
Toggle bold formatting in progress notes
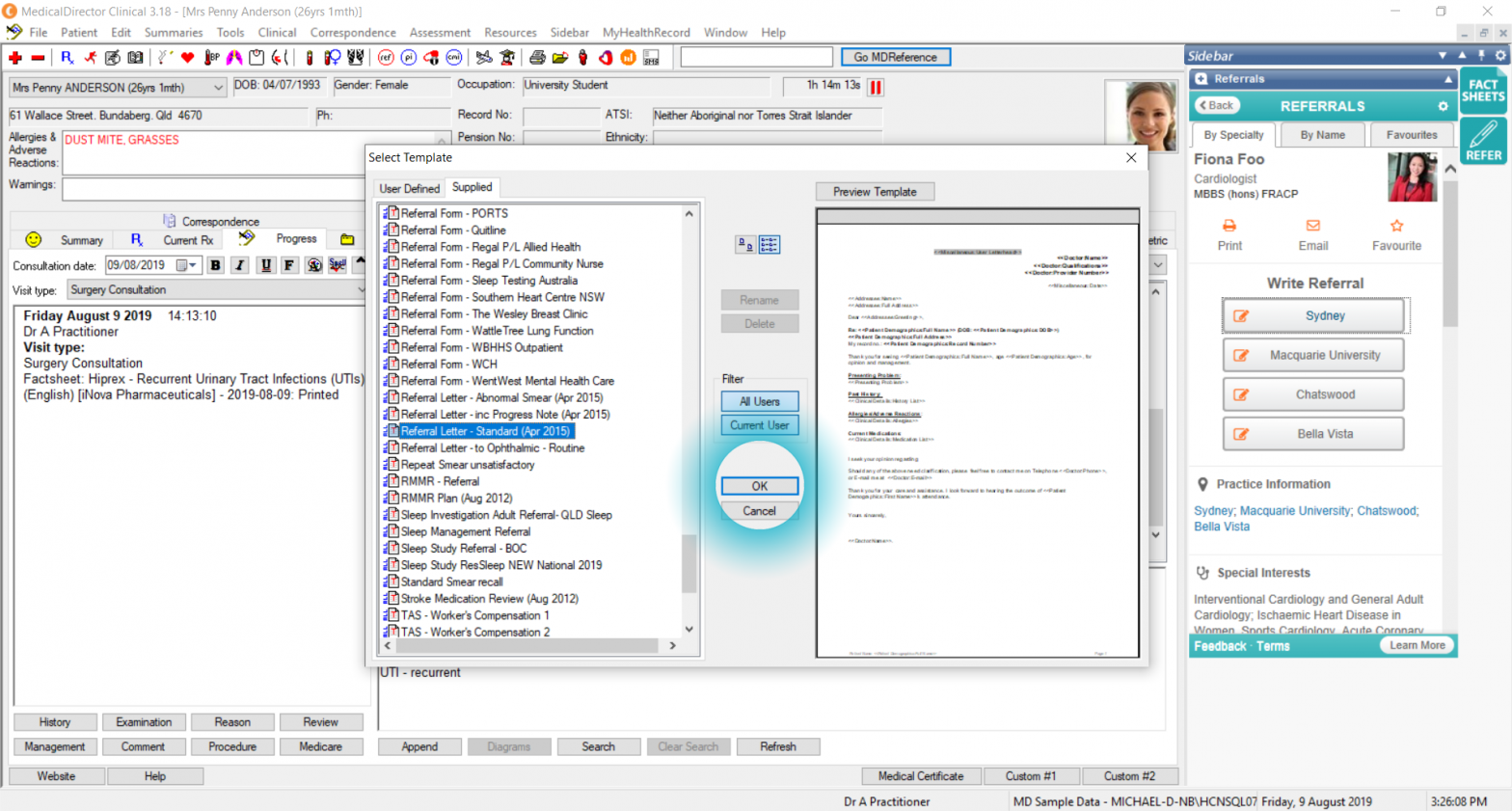tap(215, 265)
